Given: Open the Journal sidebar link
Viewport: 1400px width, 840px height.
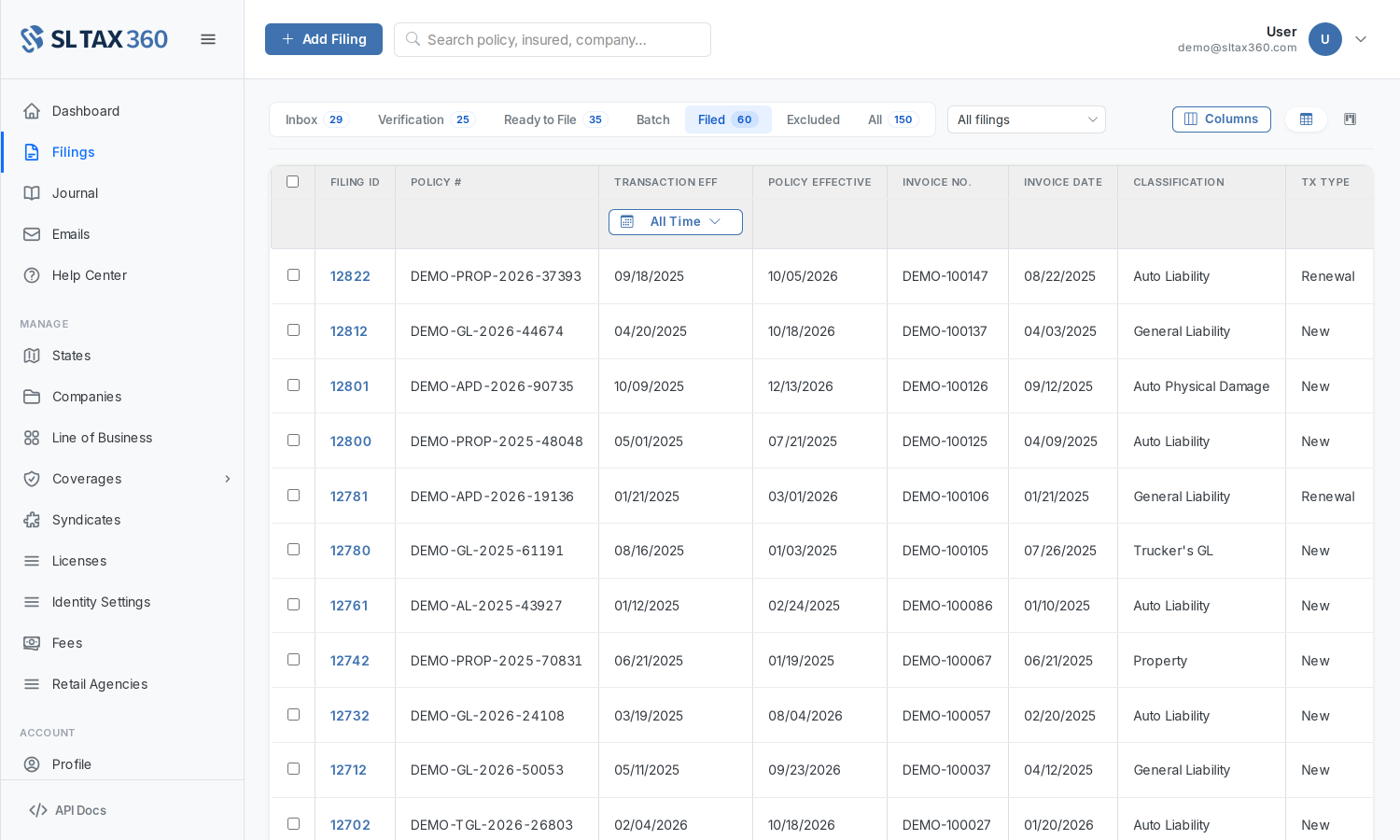Looking at the screenshot, I should click(122, 193).
